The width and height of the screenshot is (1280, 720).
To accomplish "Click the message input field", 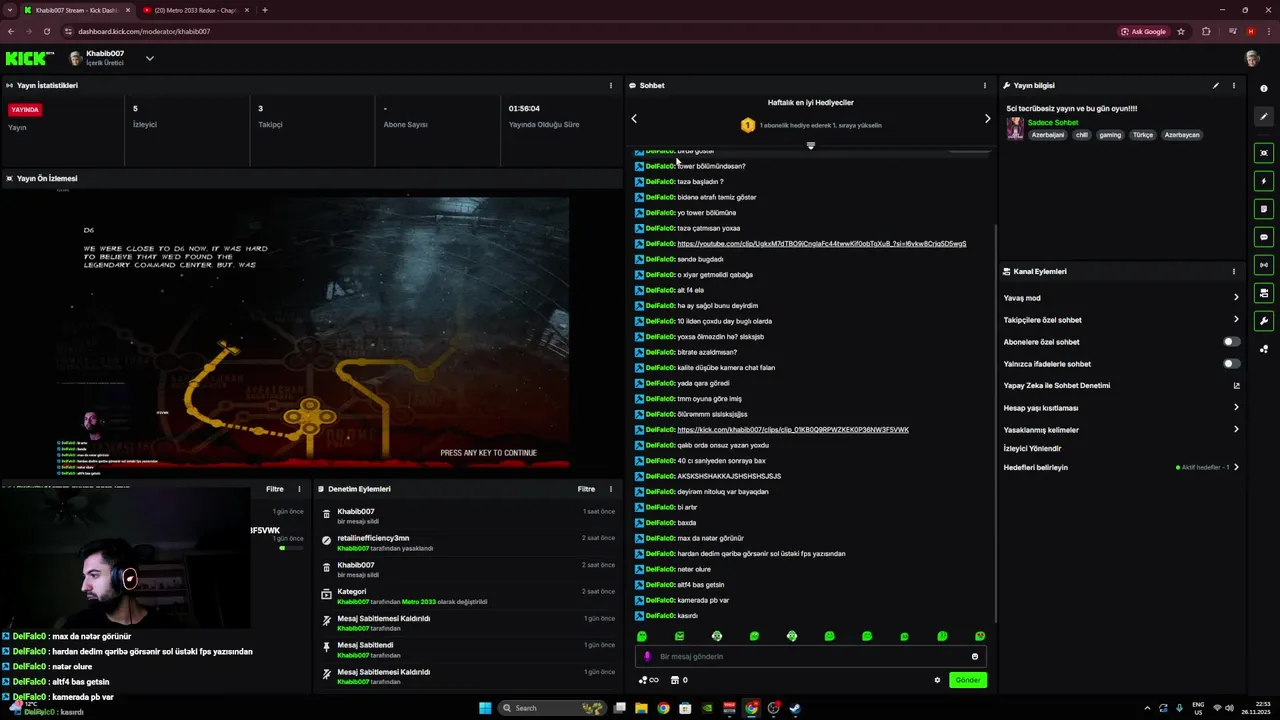I will 810,657.
